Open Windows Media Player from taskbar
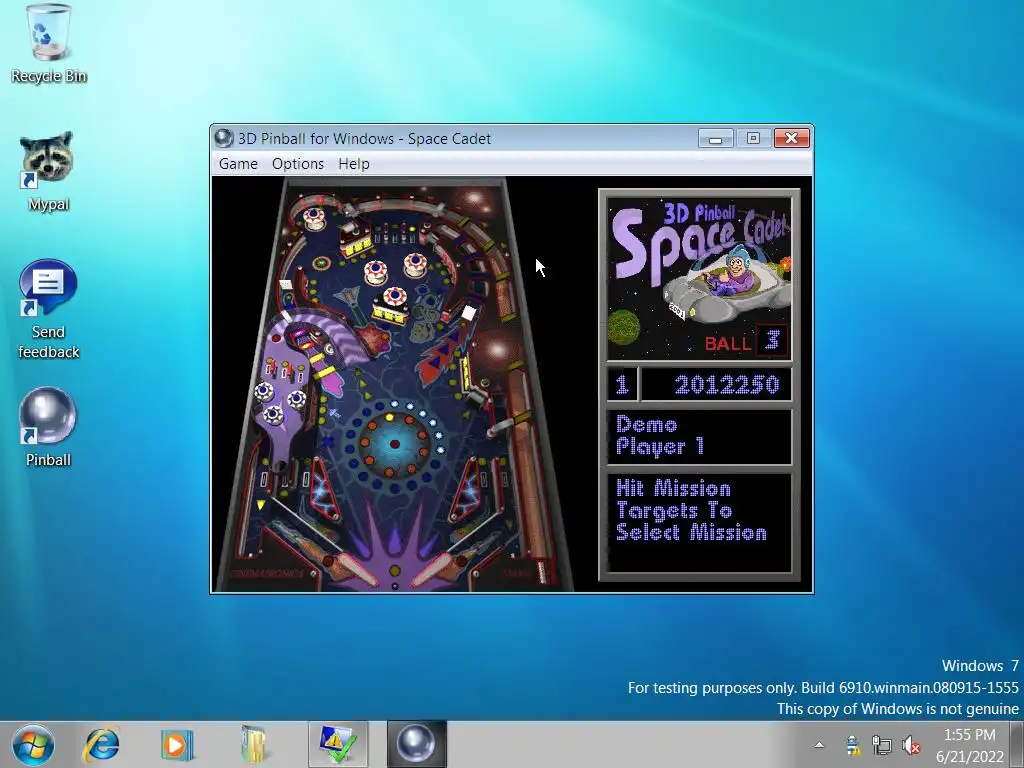1024x768 pixels. click(x=176, y=745)
